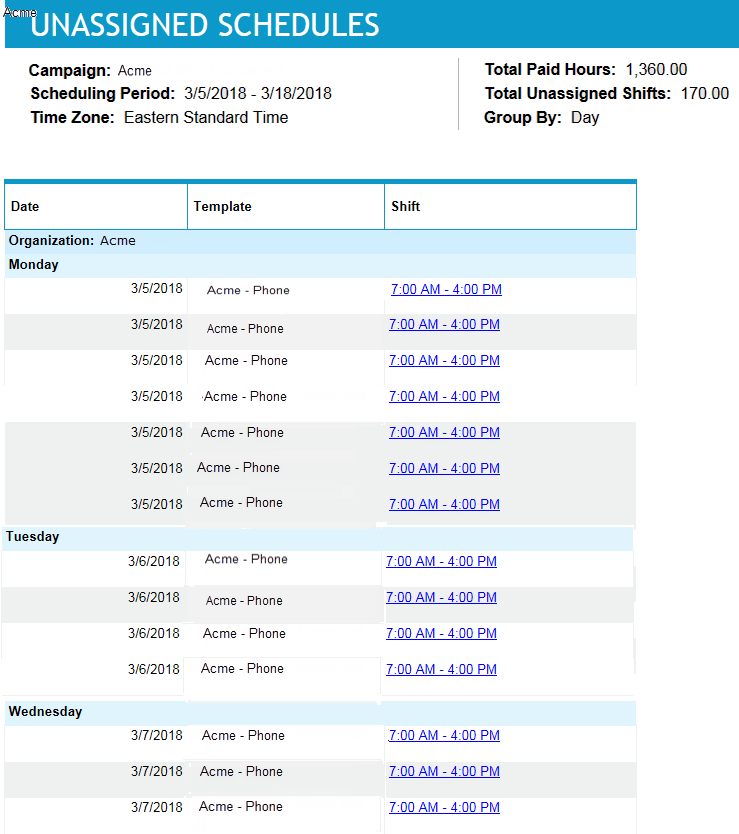Click the first 3/7/2018 date cell under Wednesday
Image resolution: width=739 pixels, height=834 pixels.
[157, 735]
